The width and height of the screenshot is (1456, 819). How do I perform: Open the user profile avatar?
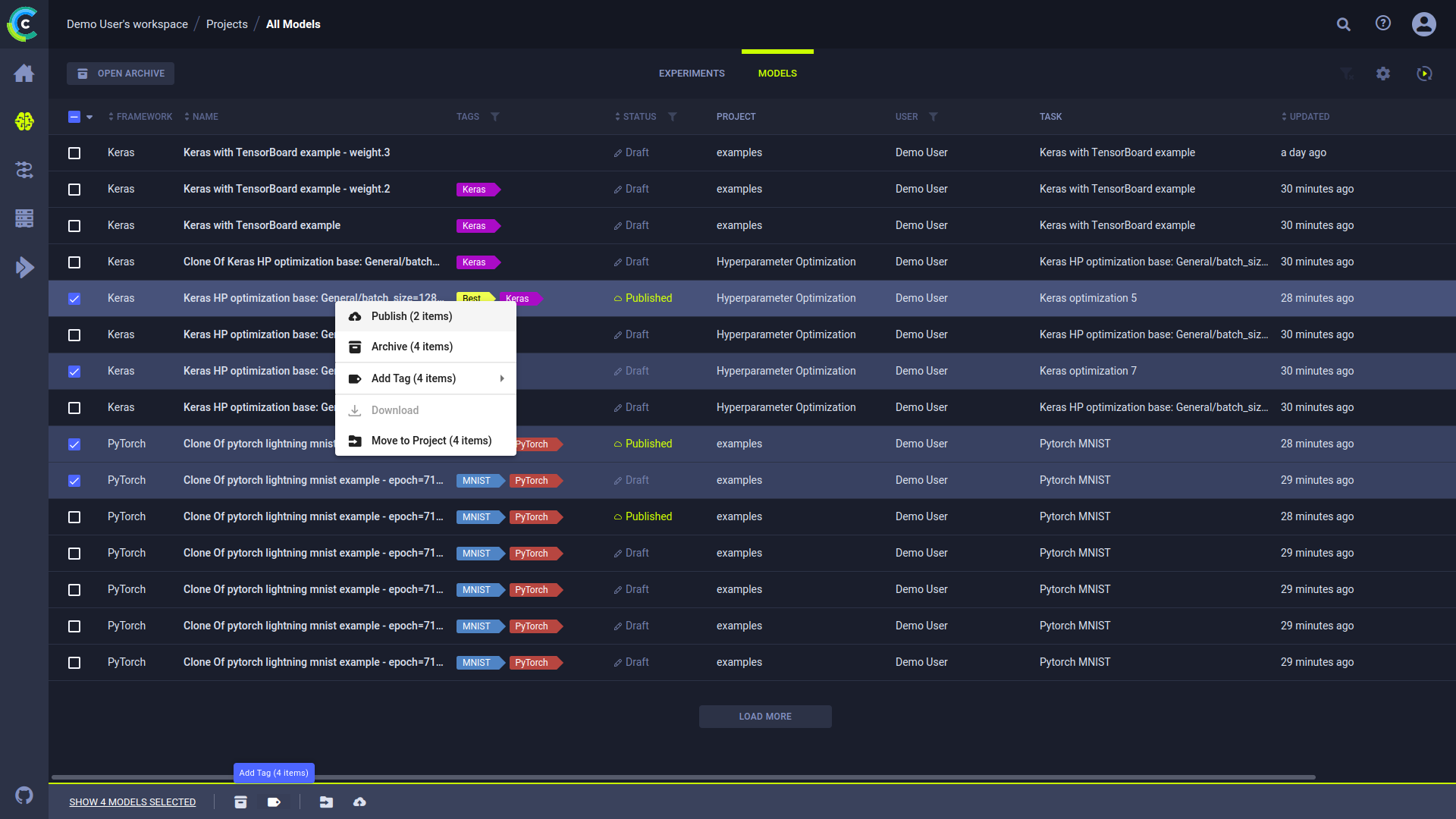click(x=1424, y=24)
